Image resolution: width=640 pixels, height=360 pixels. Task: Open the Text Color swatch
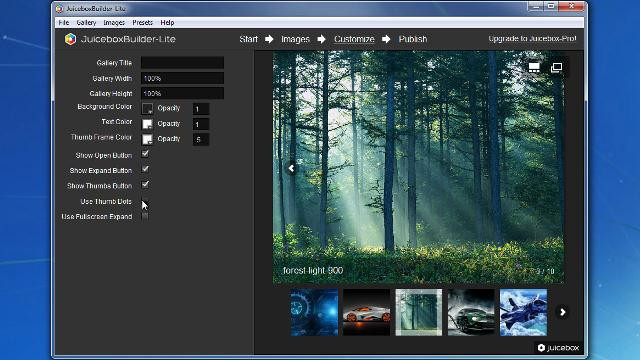147,124
